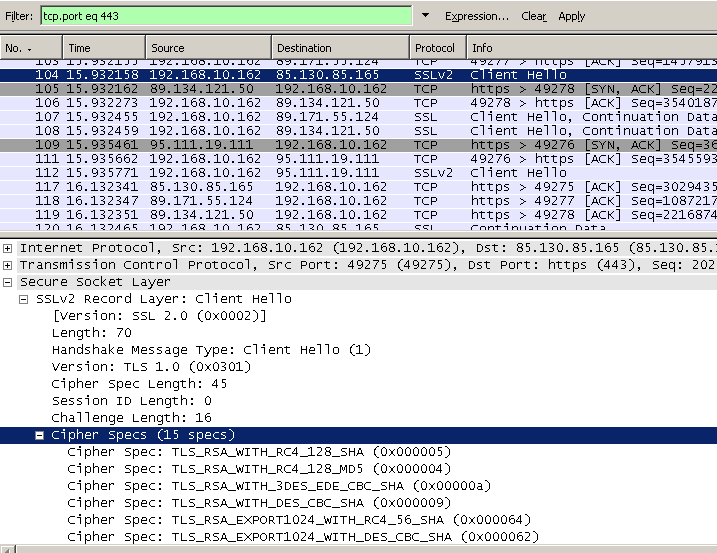Select packet 115 SSLv2 Client Hello row
Viewport: 717px width, 553px height.
[x=300, y=172]
